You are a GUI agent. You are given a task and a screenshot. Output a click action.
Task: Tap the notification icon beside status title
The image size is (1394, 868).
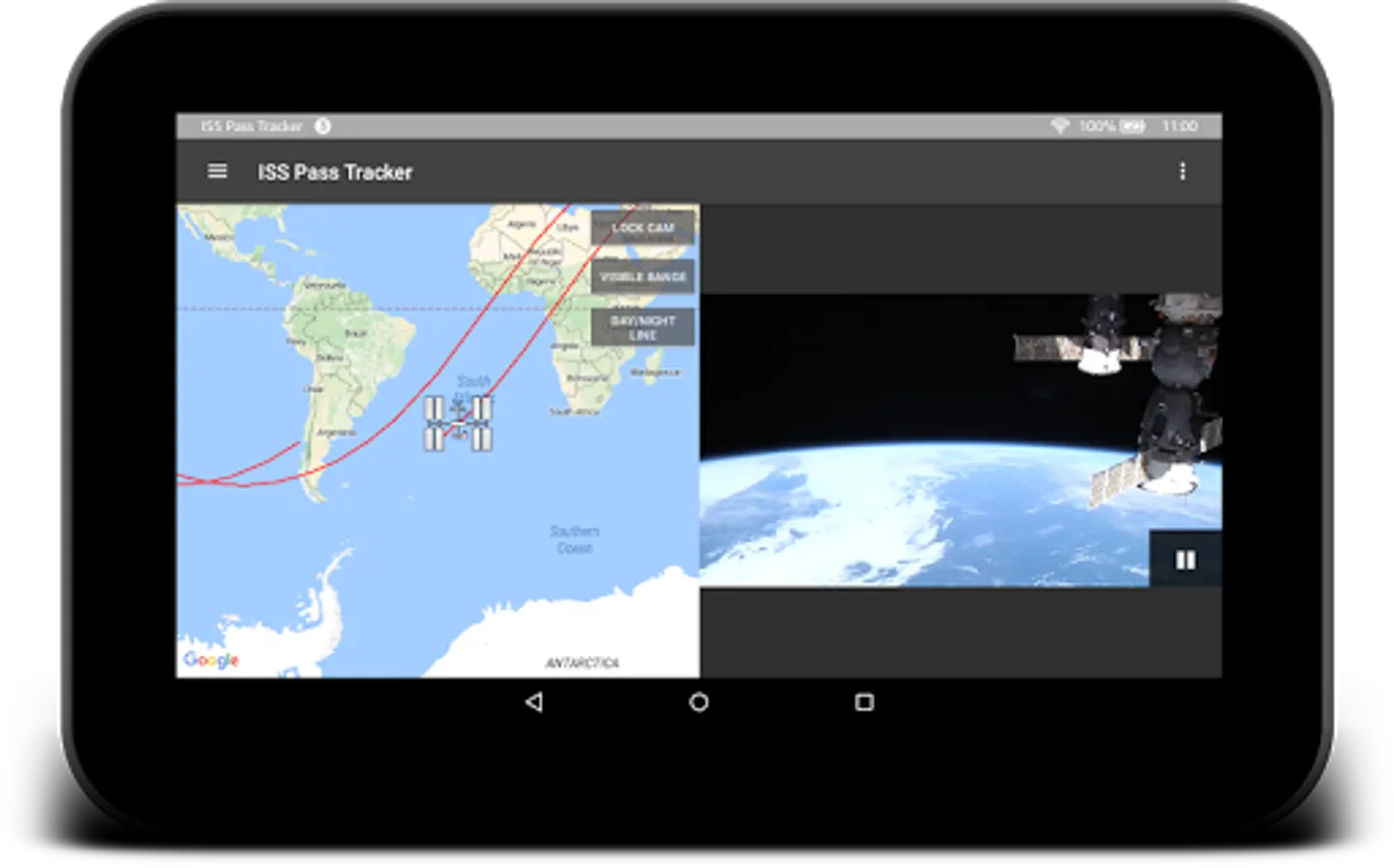[322, 125]
